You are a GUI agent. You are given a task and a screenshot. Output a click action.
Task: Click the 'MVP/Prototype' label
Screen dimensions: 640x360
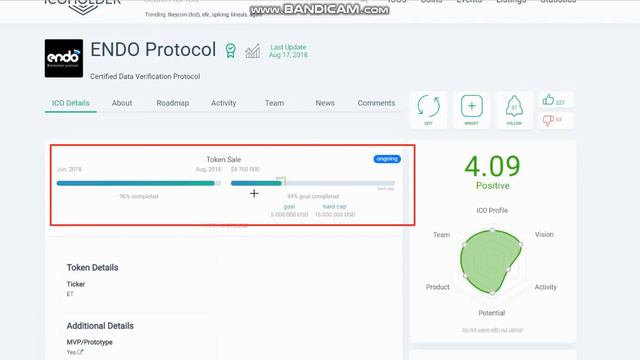[89, 342]
